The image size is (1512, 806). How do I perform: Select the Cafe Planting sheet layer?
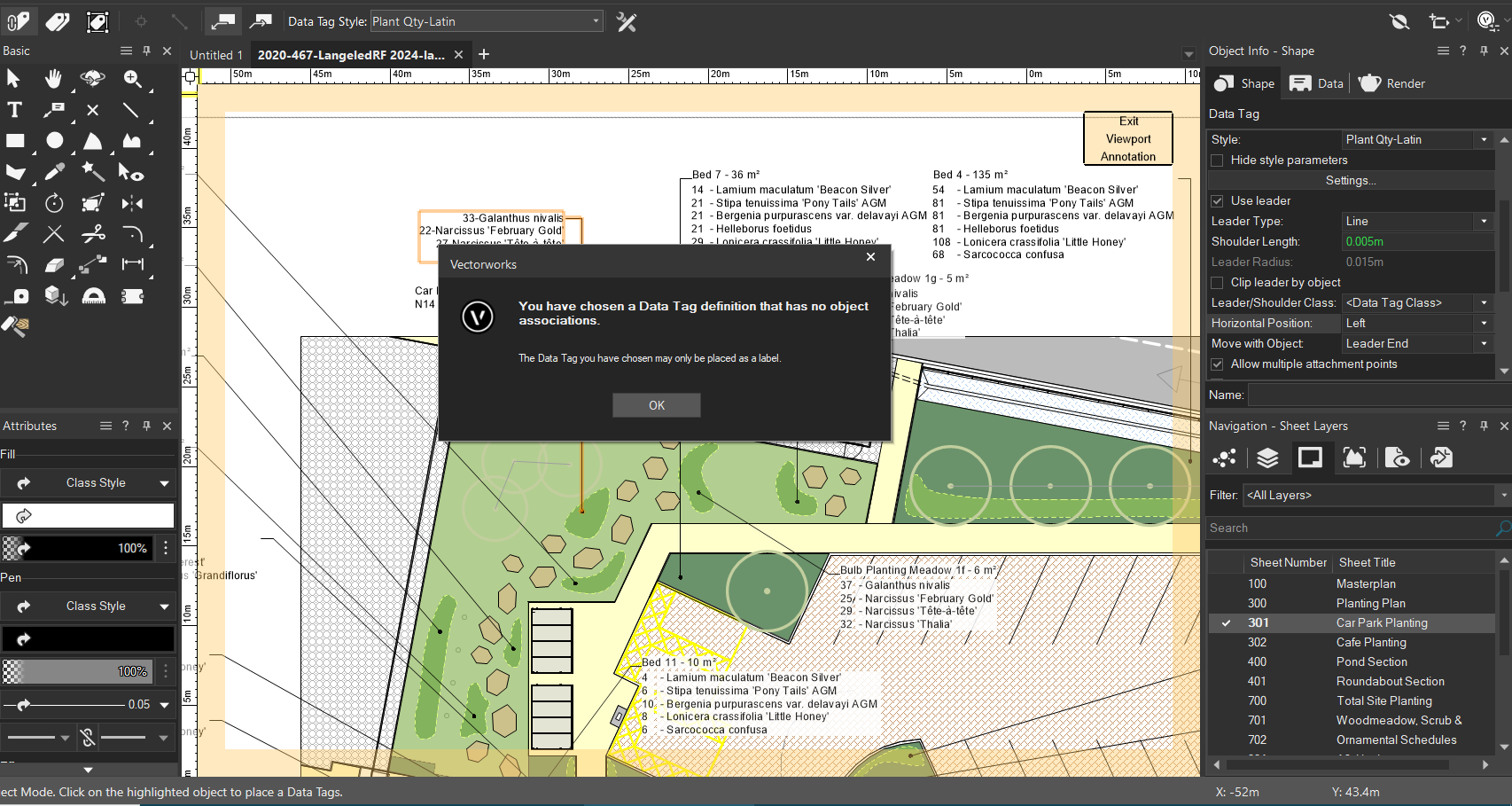click(x=1370, y=643)
